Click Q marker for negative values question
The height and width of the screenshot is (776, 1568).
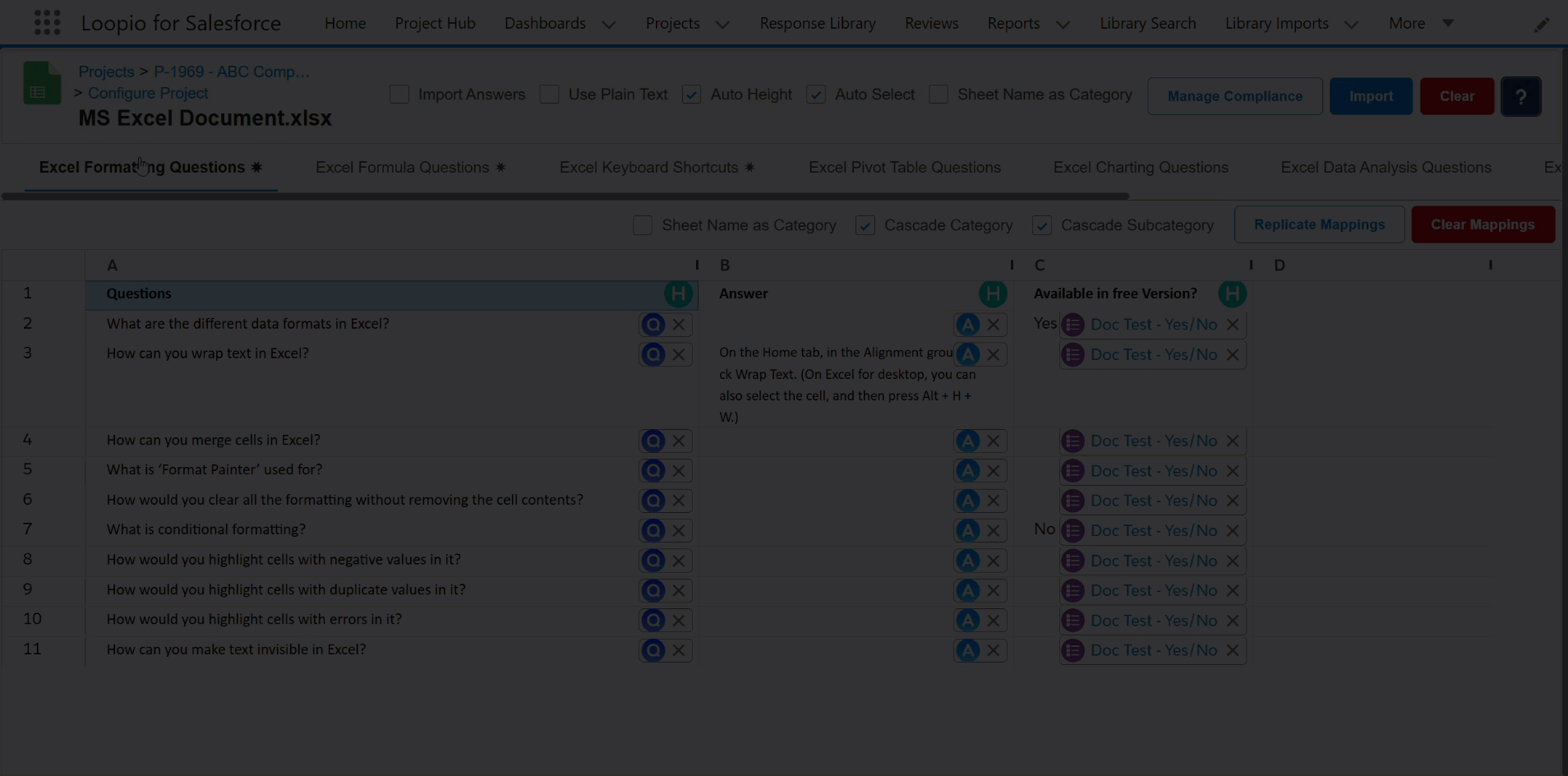(x=653, y=561)
